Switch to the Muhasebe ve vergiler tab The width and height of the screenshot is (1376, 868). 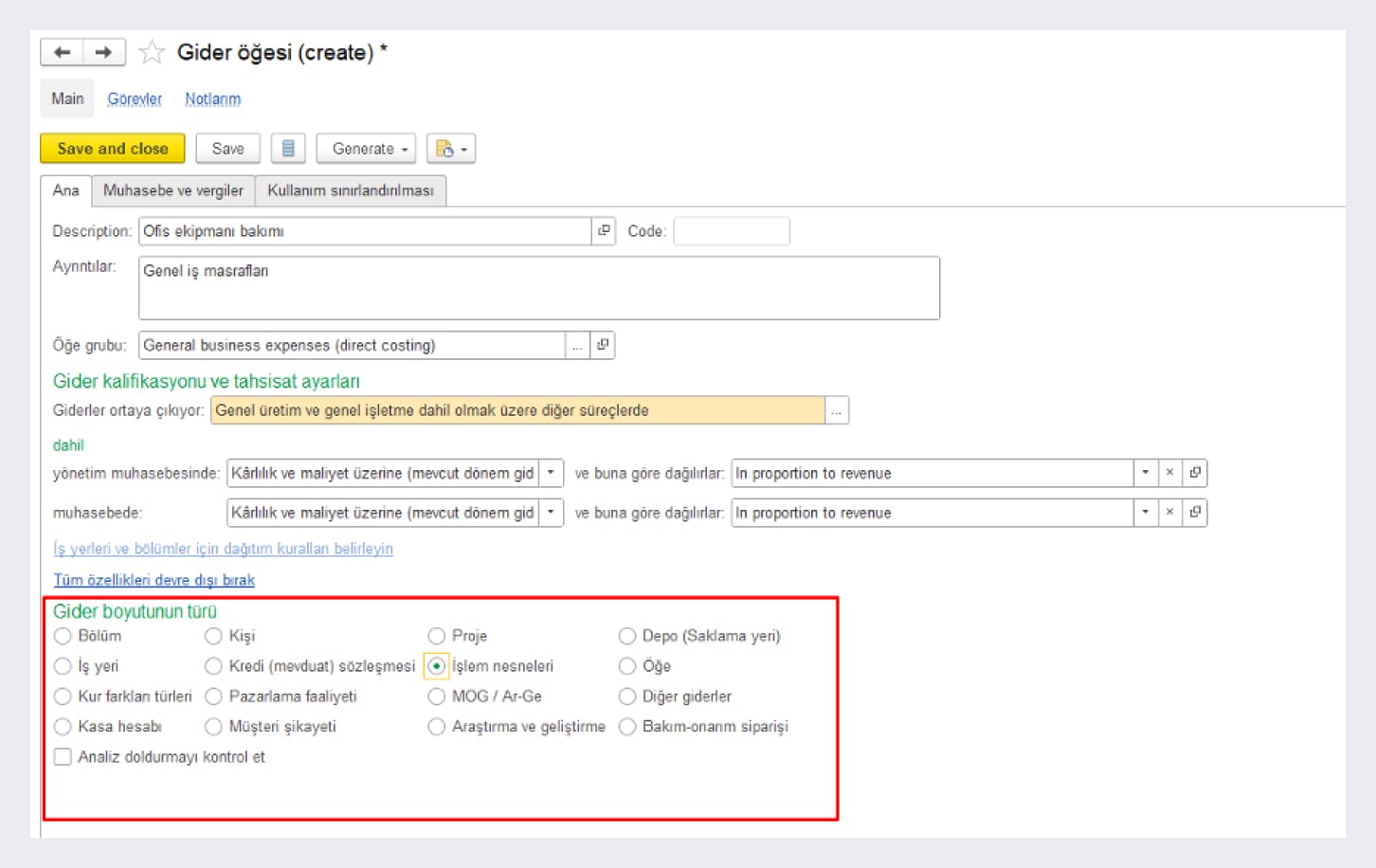coord(173,190)
